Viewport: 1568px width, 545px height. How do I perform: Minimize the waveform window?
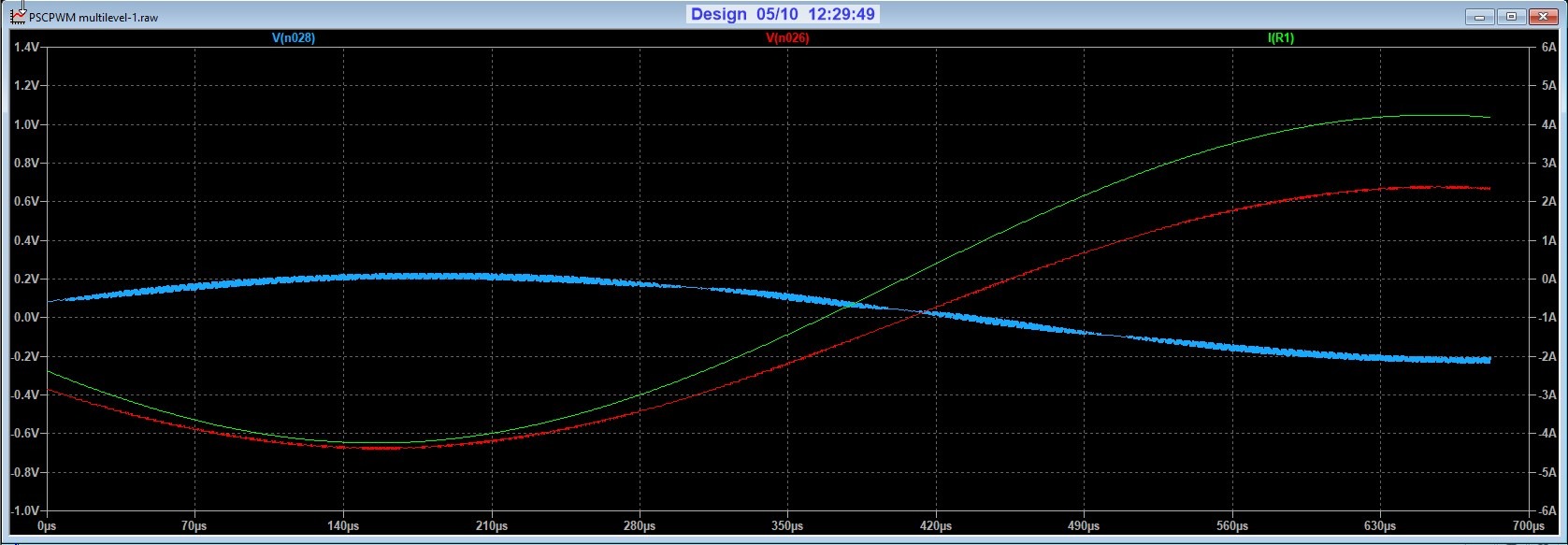[1478, 16]
